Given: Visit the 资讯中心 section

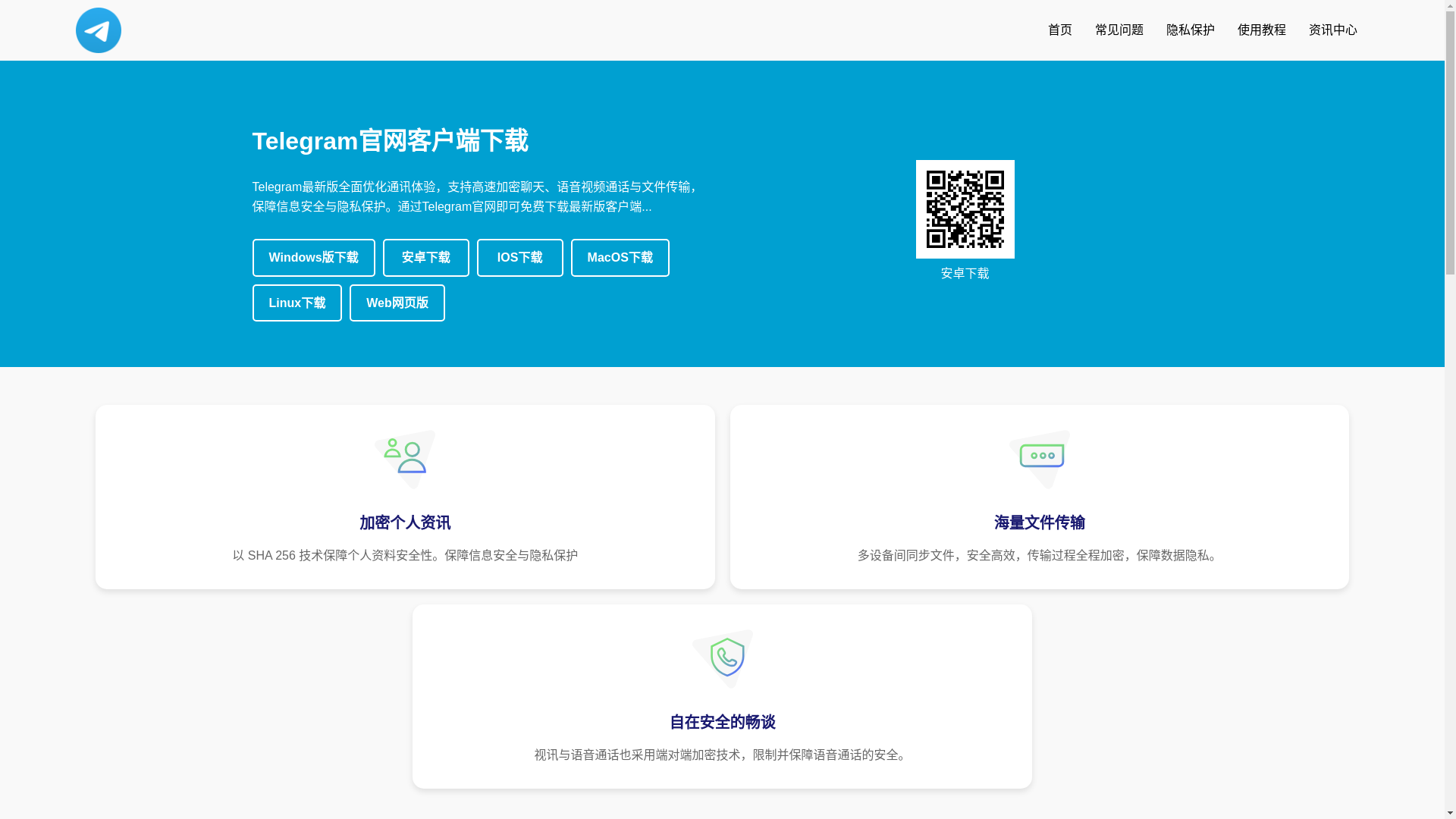Looking at the screenshot, I should (x=1333, y=30).
